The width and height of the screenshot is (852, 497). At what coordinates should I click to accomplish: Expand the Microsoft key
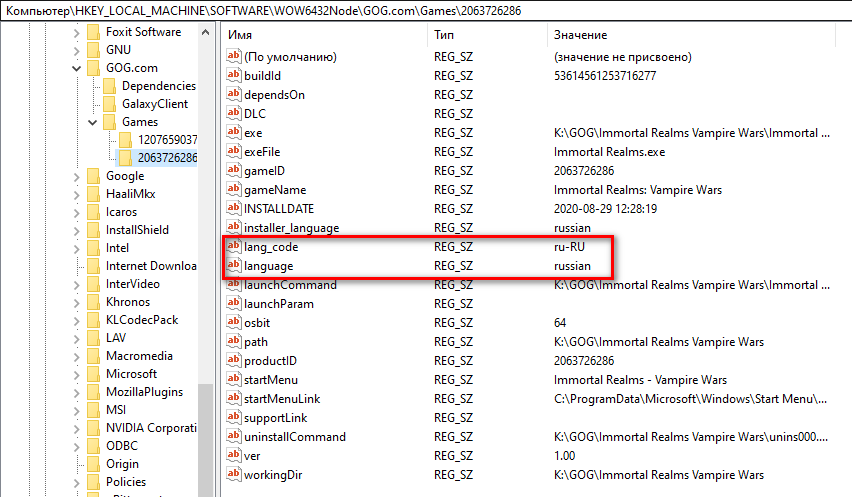coord(77,374)
